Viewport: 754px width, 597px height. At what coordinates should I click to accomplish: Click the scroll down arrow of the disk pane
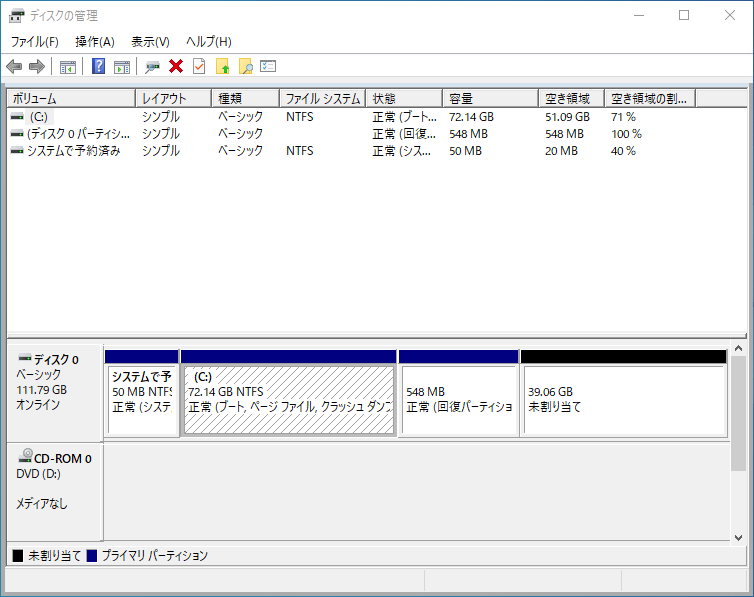coord(739,538)
